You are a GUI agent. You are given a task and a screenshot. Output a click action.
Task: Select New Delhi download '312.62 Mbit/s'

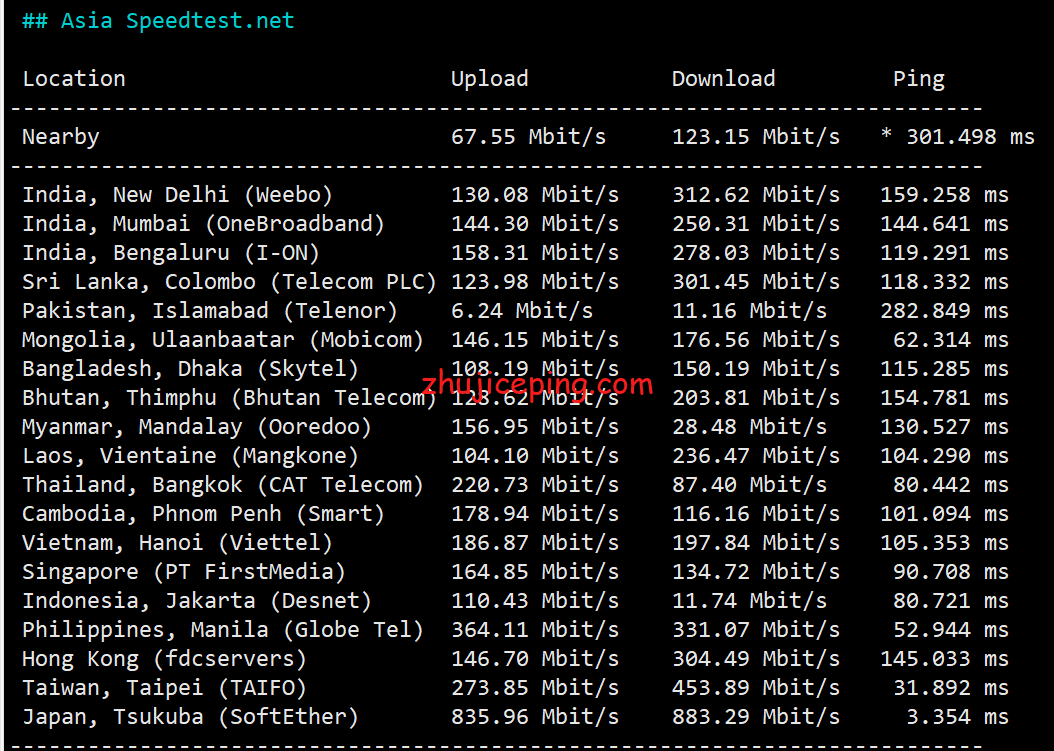click(756, 195)
